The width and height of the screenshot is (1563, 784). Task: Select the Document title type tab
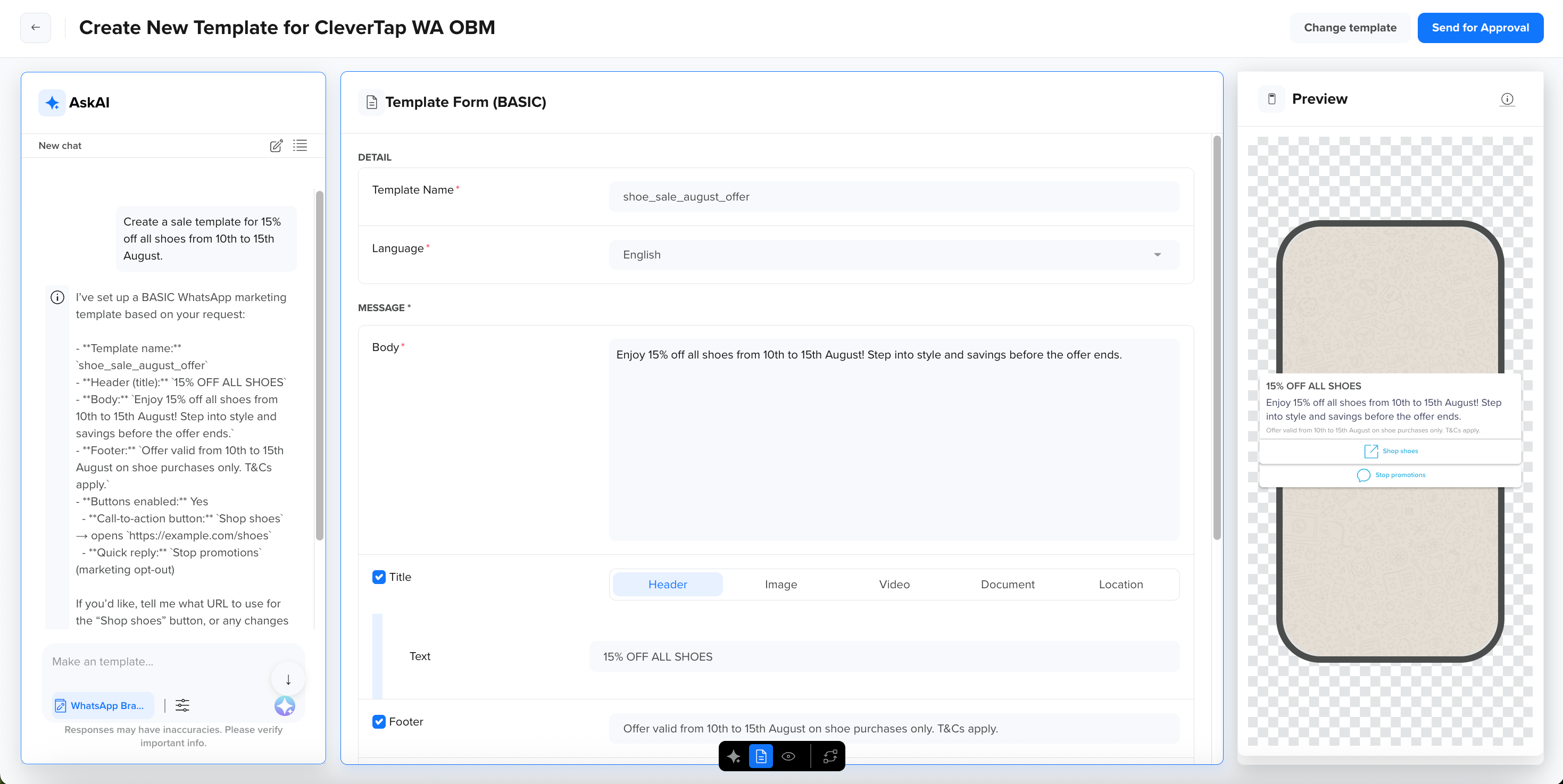pyautogui.click(x=1008, y=585)
